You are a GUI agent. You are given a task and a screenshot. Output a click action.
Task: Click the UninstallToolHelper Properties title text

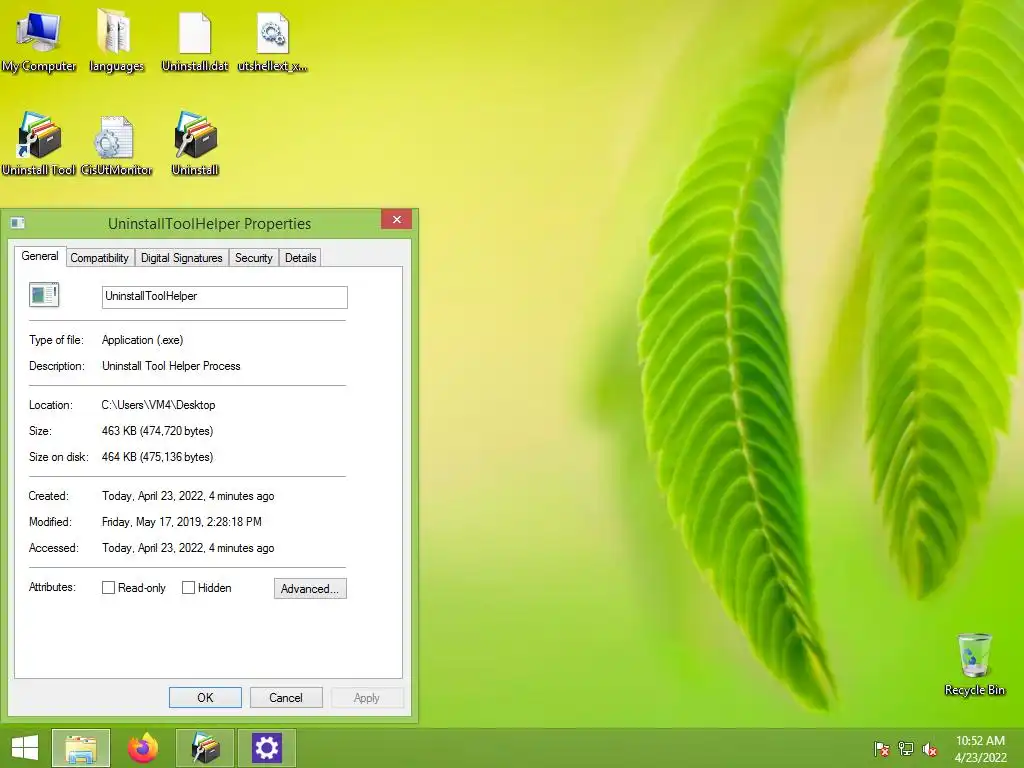click(x=209, y=223)
